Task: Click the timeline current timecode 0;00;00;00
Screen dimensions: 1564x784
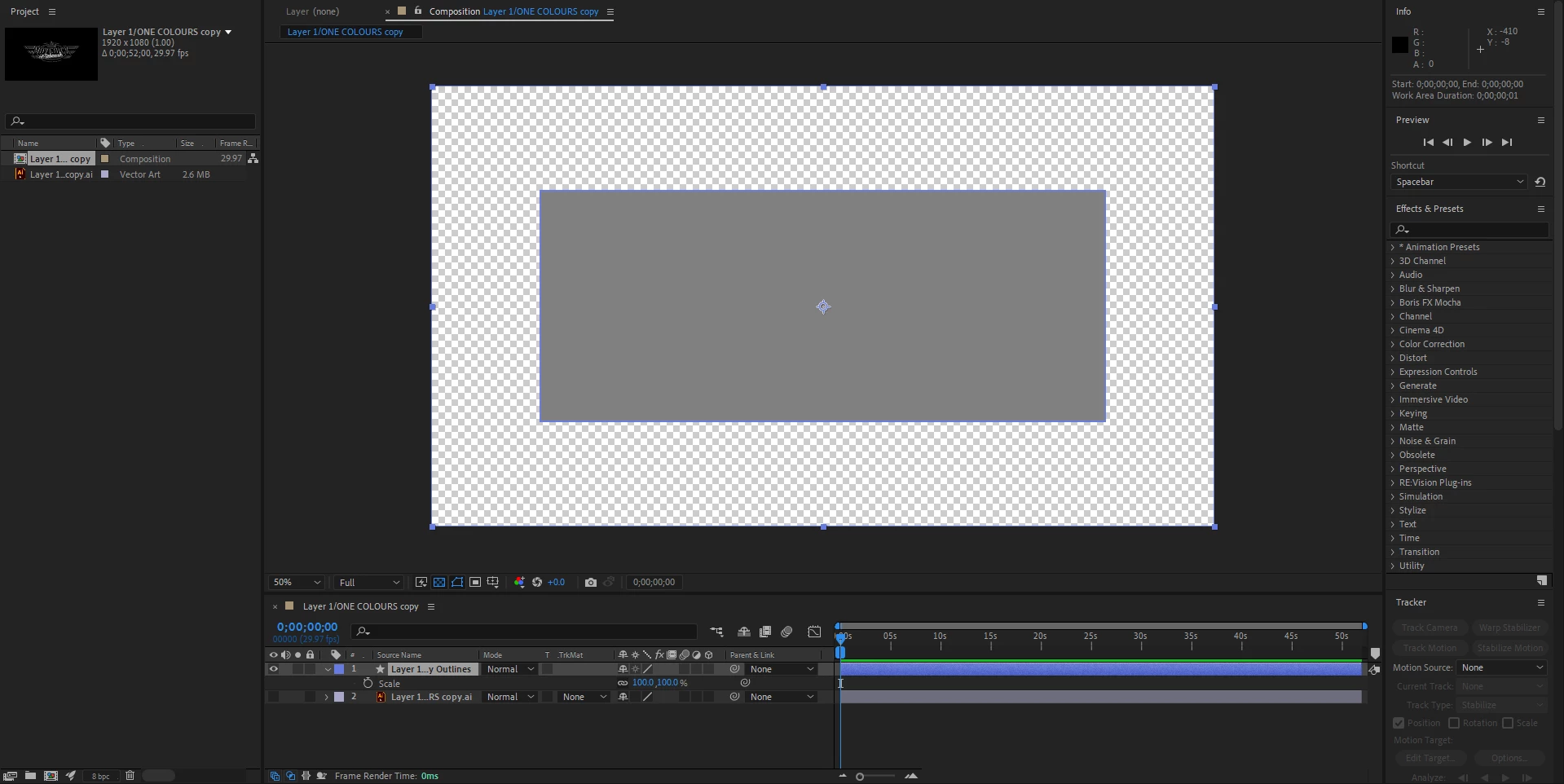Action: tap(307, 627)
